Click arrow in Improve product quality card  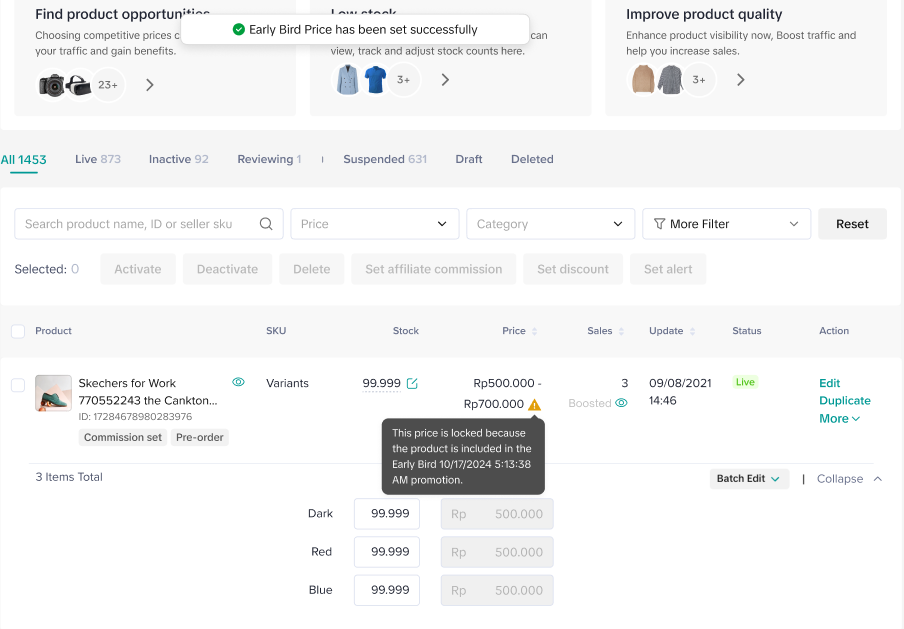click(741, 80)
